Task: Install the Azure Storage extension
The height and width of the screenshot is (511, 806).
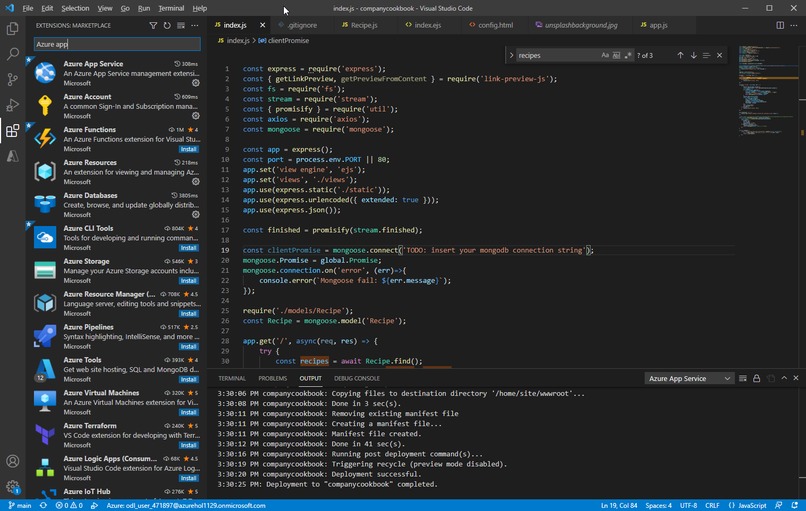Action: click(x=189, y=281)
